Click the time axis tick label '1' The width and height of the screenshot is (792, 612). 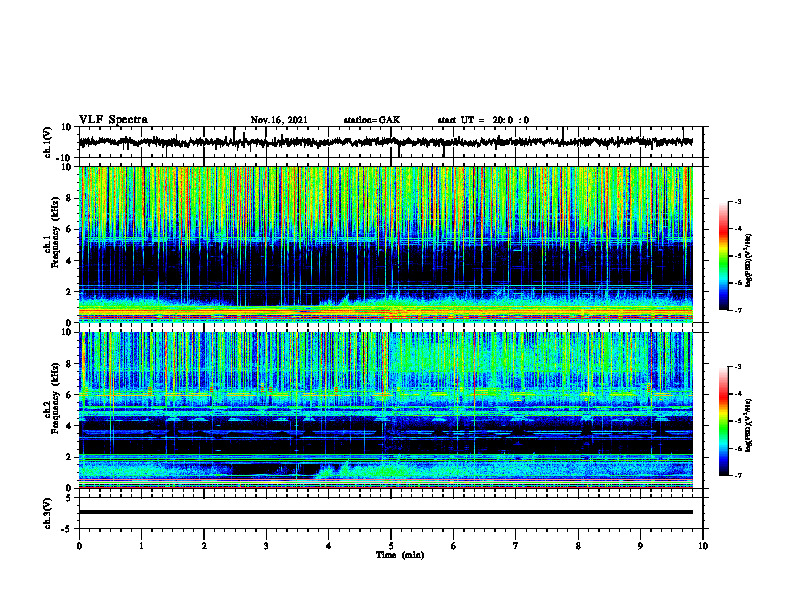click(141, 546)
